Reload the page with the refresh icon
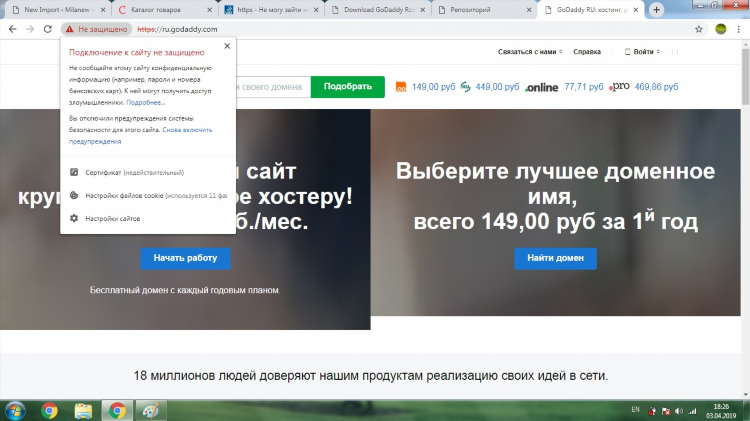The height and width of the screenshot is (421, 750). [47, 29]
